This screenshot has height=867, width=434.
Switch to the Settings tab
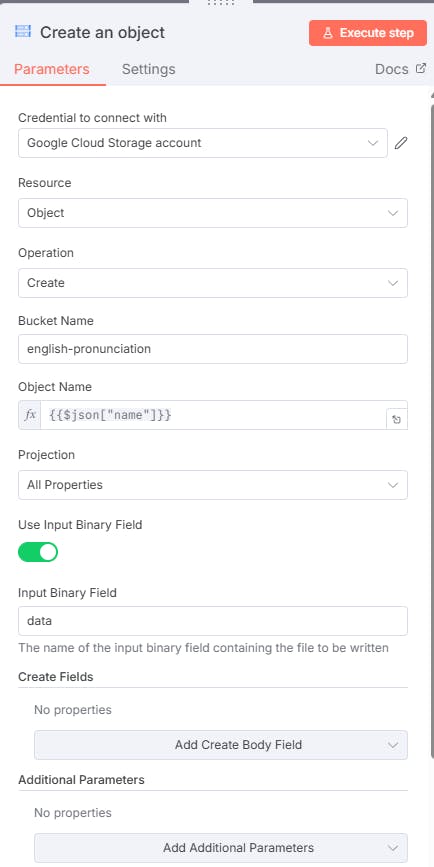[148, 69]
